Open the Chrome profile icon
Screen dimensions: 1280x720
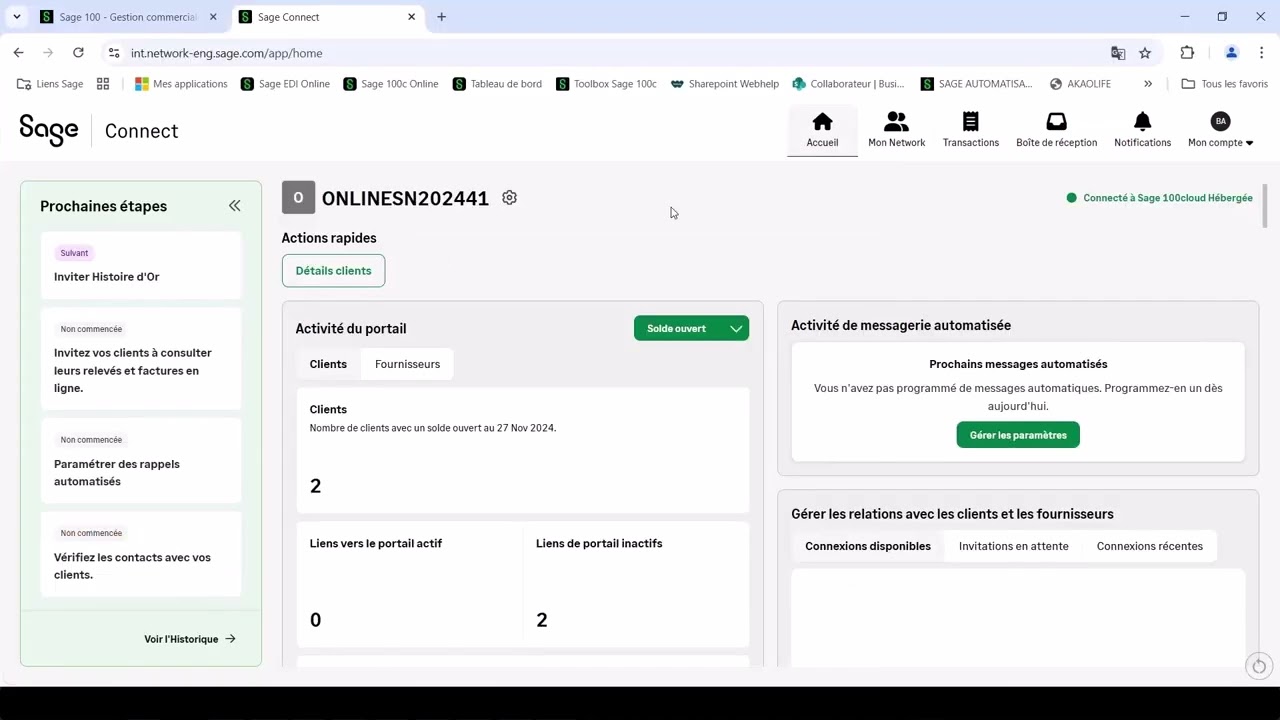1231,53
